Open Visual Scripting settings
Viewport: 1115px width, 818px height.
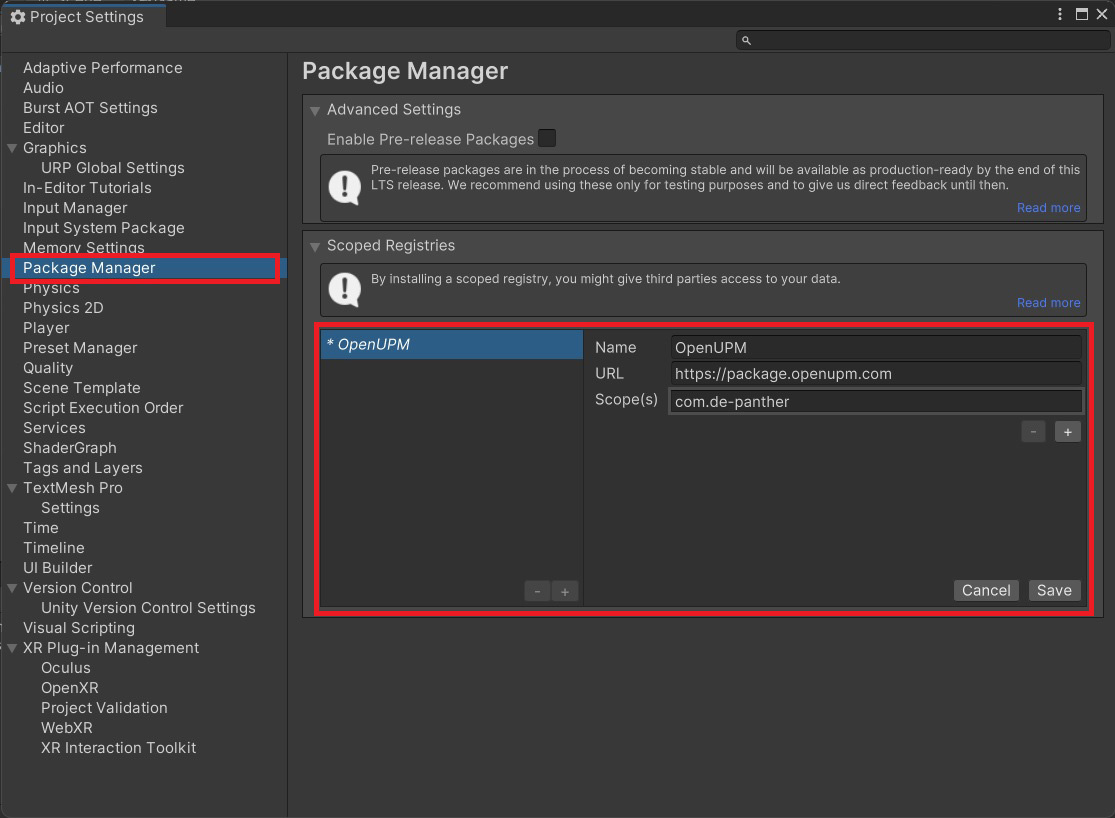tap(78, 628)
